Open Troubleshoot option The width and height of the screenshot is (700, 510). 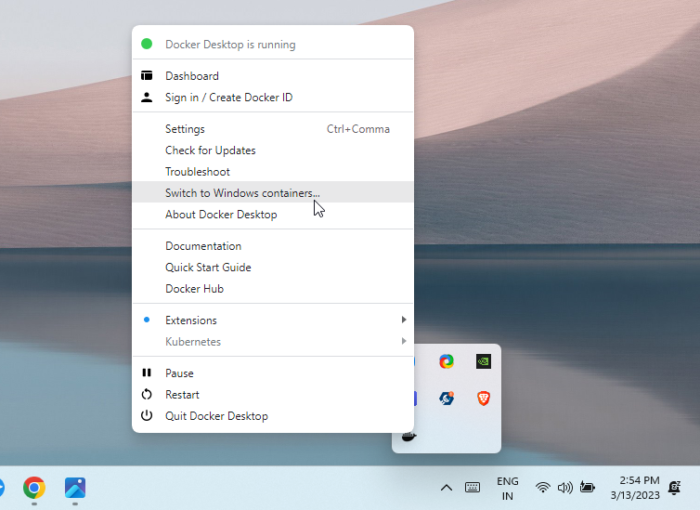[273, 172]
